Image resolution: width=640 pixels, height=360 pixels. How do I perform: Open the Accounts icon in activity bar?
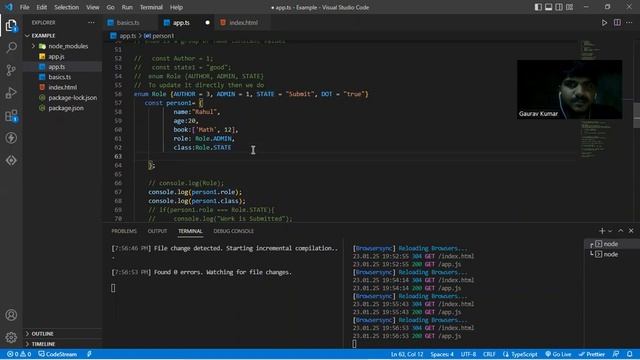coord(11,315)
